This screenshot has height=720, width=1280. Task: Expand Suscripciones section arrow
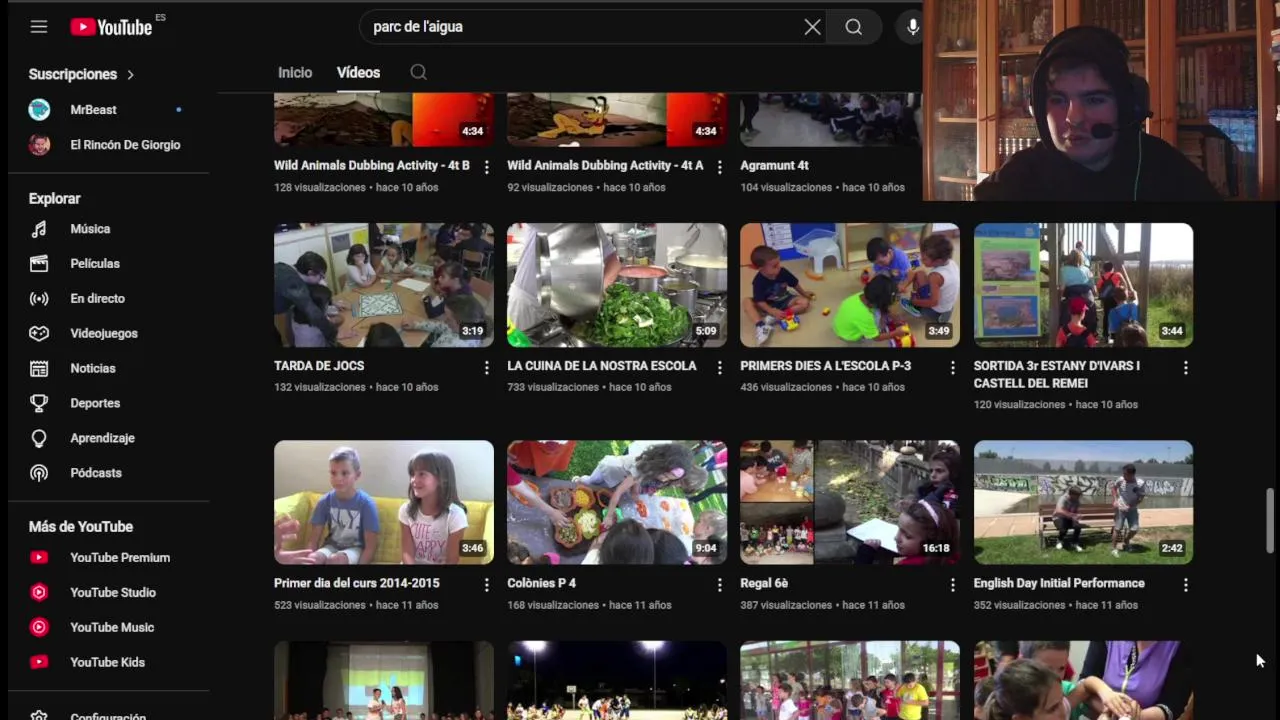click(130, 74)
